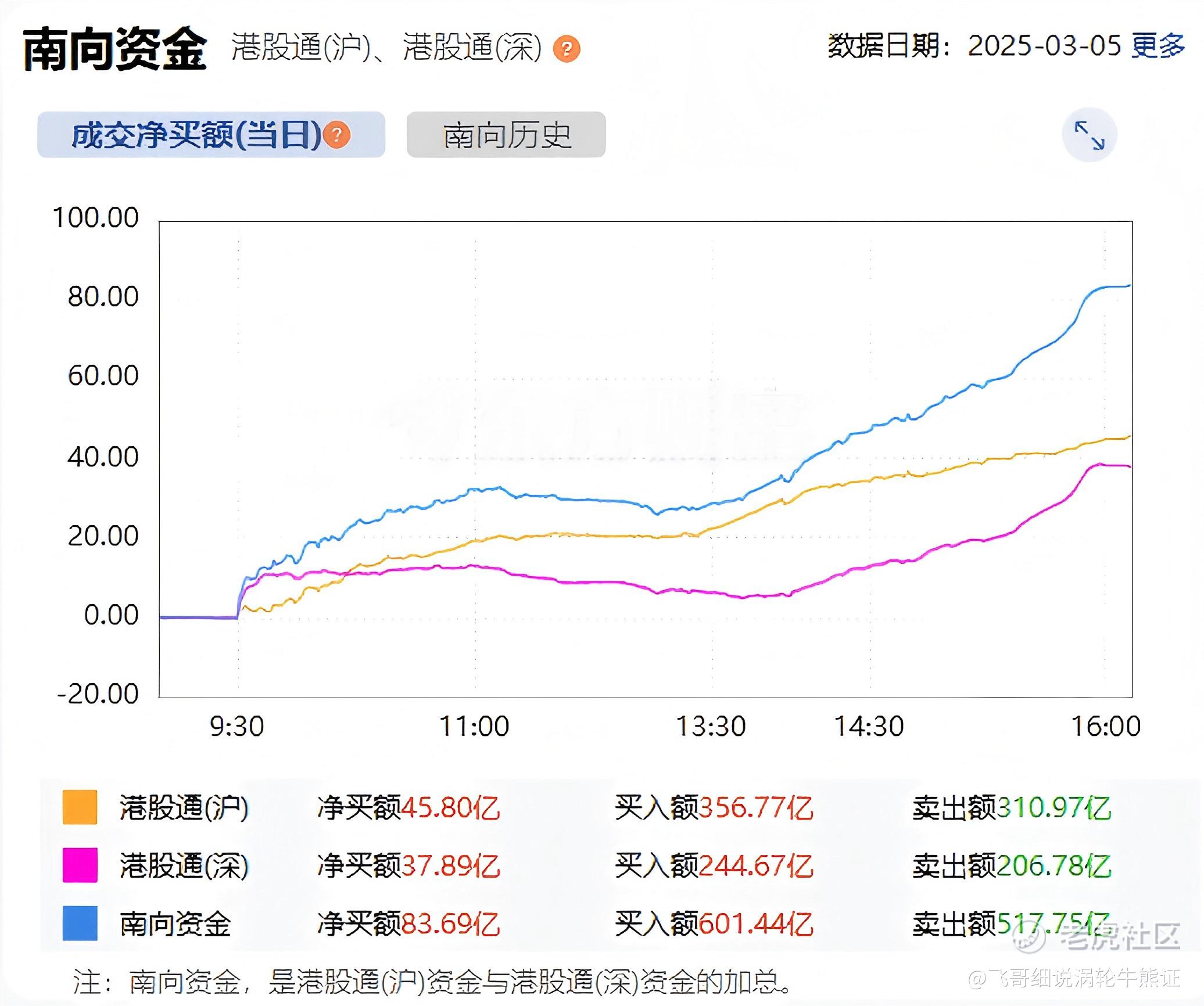Click the 南向资金 page title
This screenshot has width=1204, height=1006.
(x=115, y=49)
